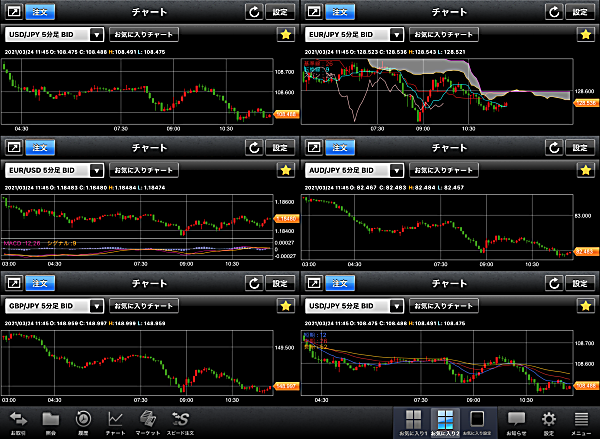Image resolution: width=600 pixels, height=439 pixels.
Task: Expand the EUR/USD chart to full screen
Action: coord(14,147)
